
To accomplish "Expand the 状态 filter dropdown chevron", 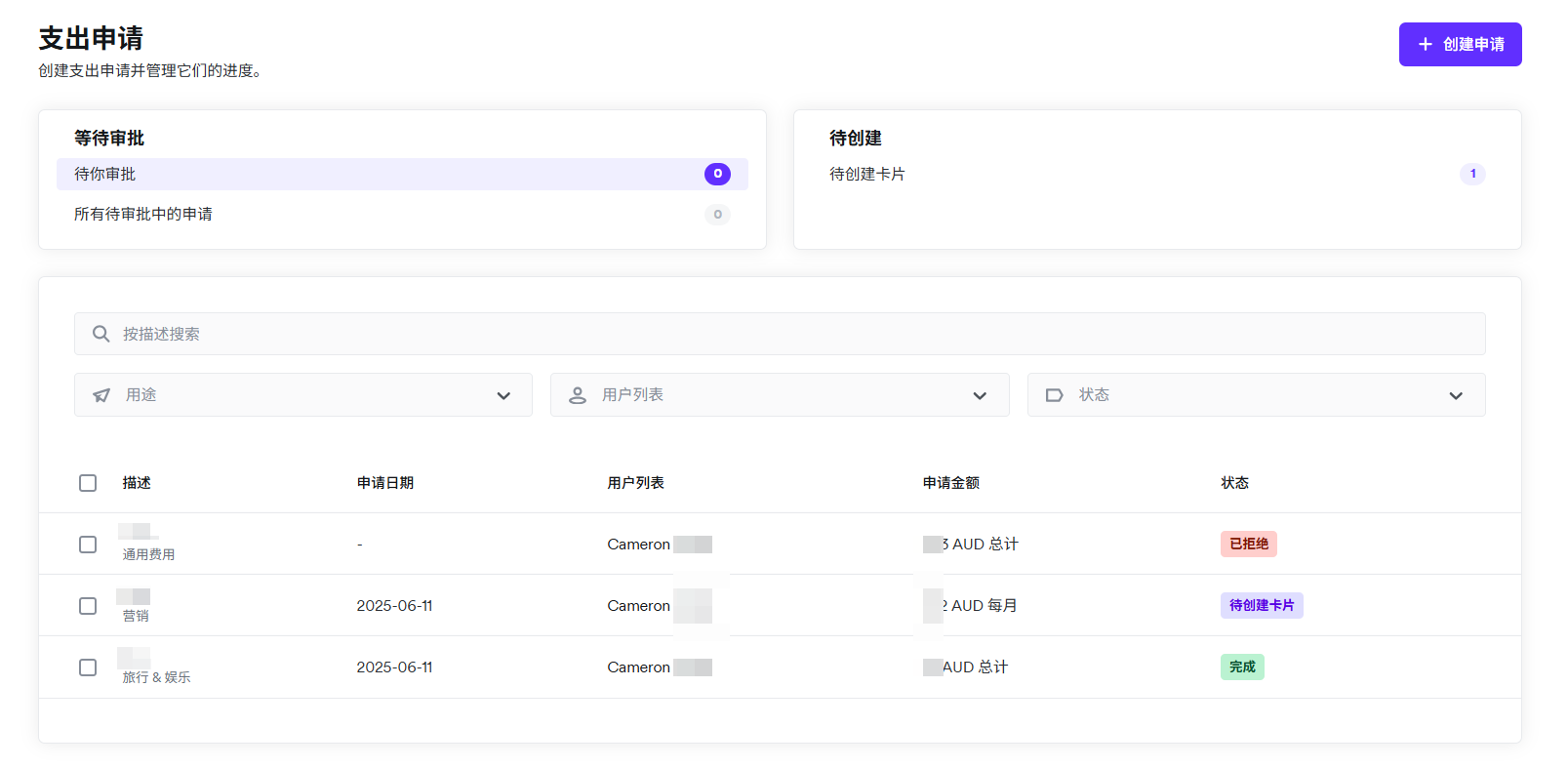I will pyautogui.click(x=1456, y=395).
